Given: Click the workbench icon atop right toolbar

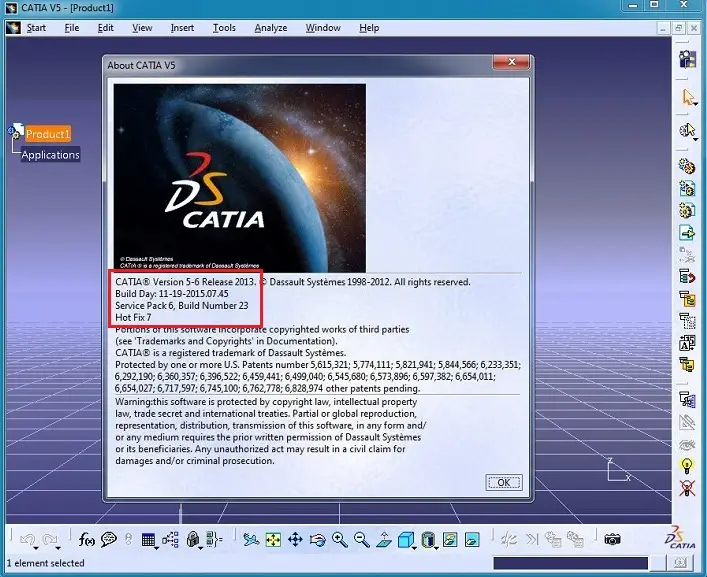Looking at the screenshot, I should 687,59.
